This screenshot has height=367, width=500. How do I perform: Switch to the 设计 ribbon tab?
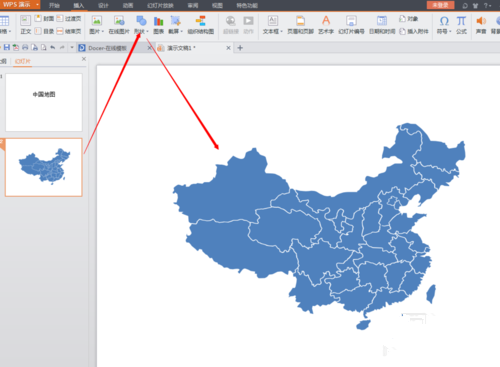point(103,5)
